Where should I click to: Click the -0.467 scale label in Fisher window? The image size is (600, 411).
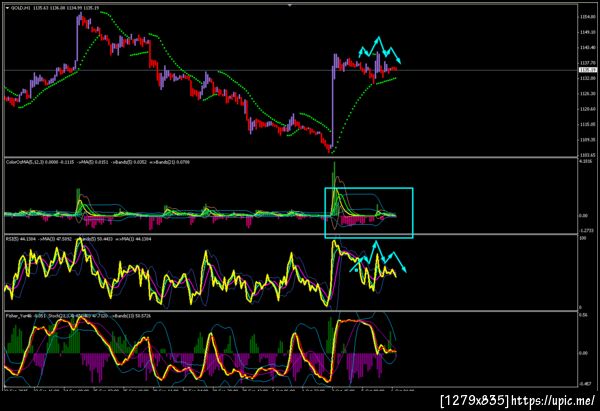[x=584, y=383]
